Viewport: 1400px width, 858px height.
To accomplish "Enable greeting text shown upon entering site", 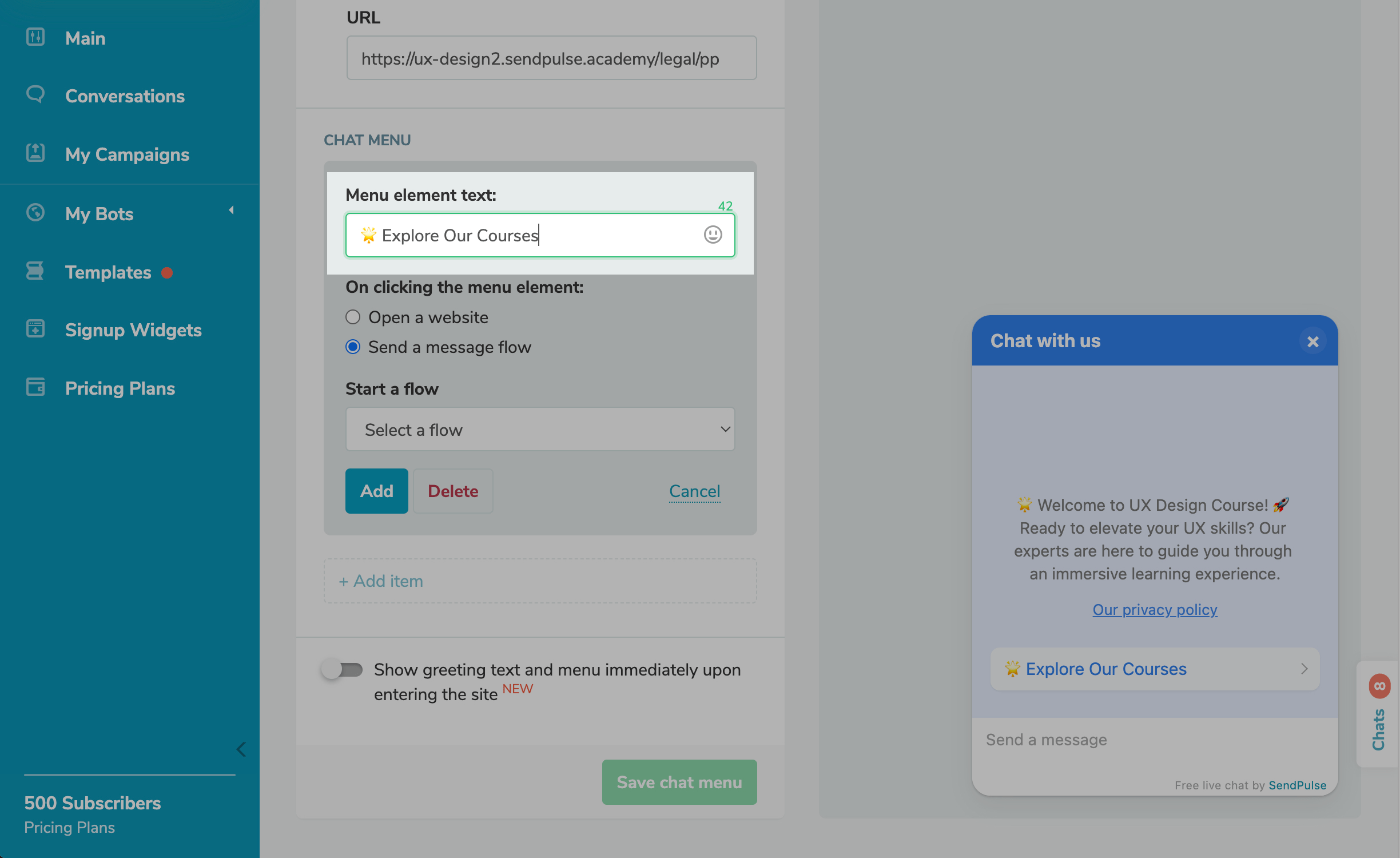I will pos(342,670).
